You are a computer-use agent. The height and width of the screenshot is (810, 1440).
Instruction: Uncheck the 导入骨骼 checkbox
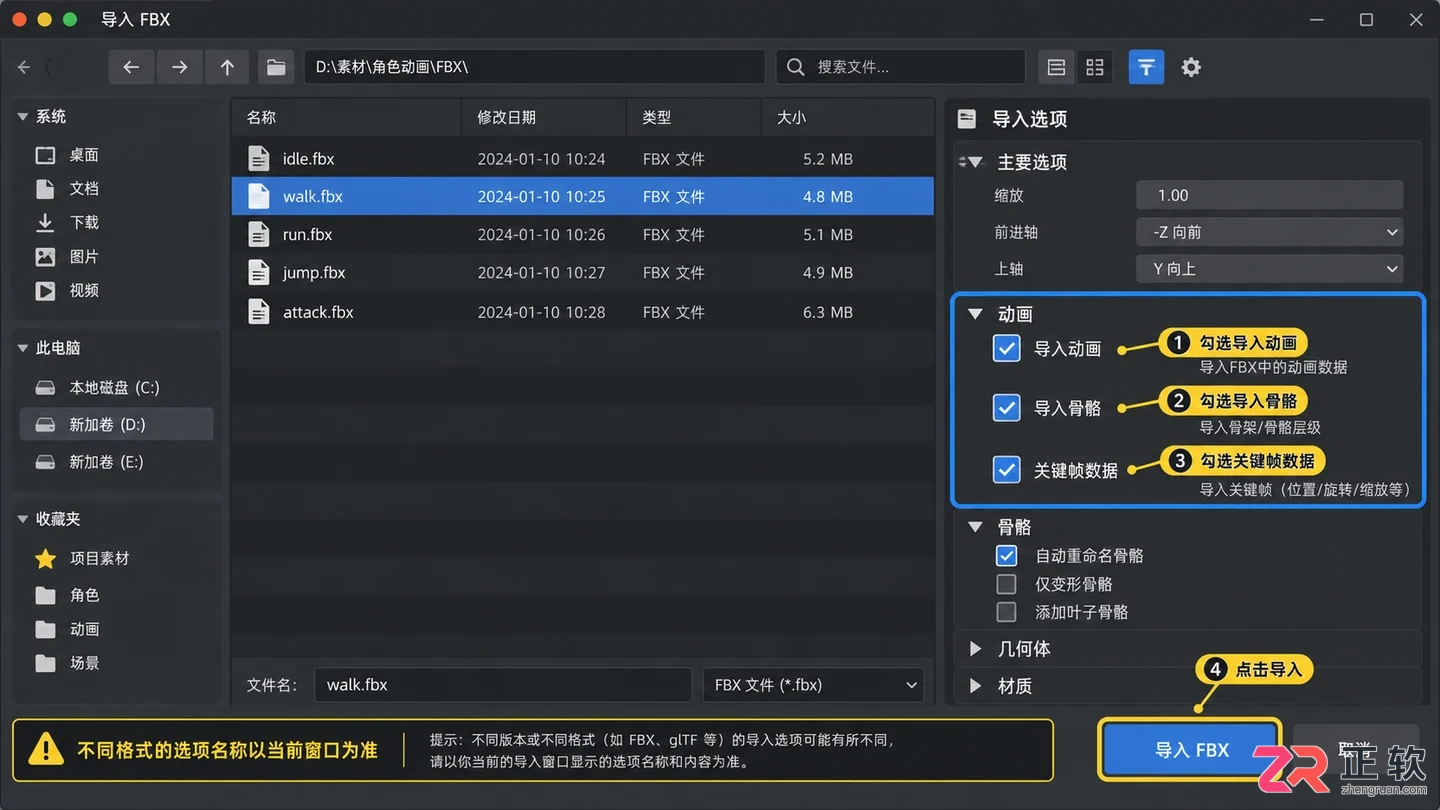pyautogui.click(x=1006, y=408)
